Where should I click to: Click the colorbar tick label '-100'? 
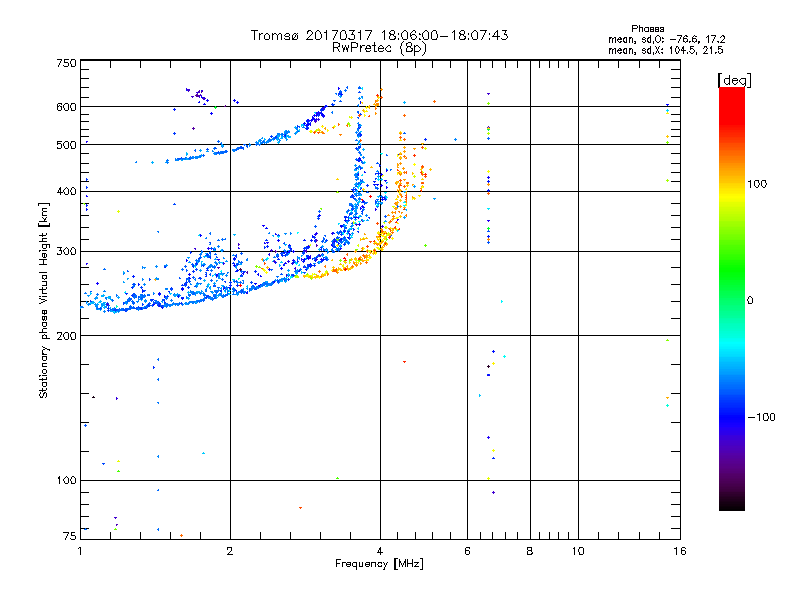762,417
